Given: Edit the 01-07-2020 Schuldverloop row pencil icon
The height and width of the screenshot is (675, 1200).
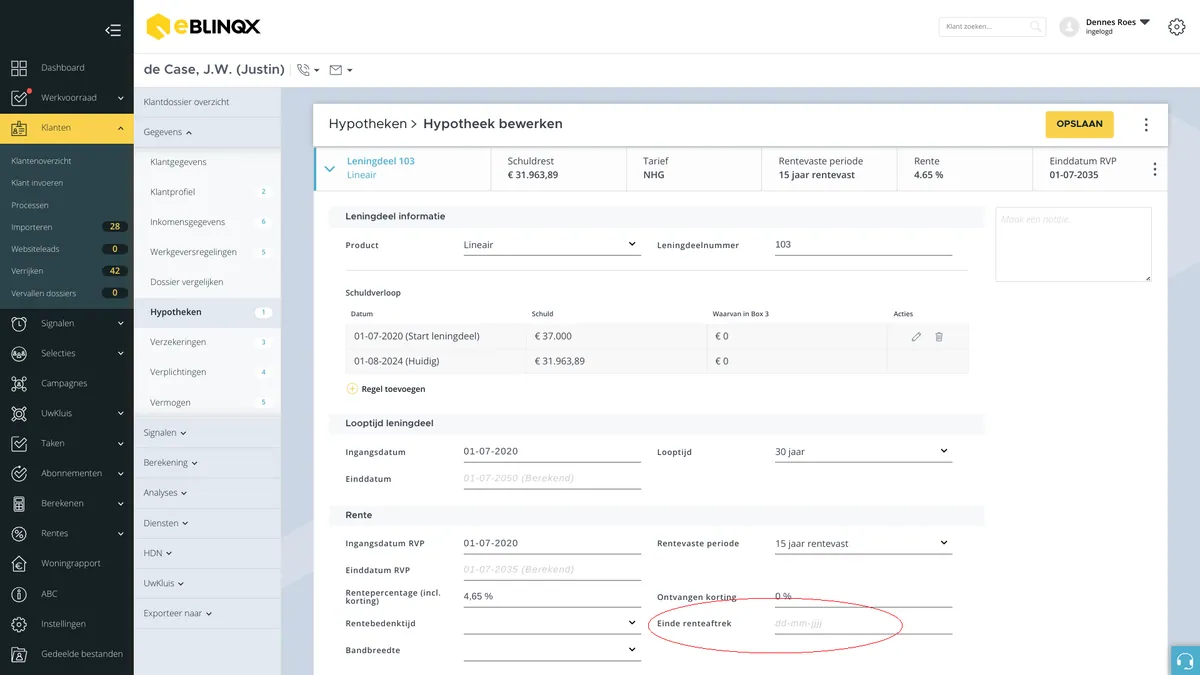Looking at the screenshot, I should coord(916,337).
